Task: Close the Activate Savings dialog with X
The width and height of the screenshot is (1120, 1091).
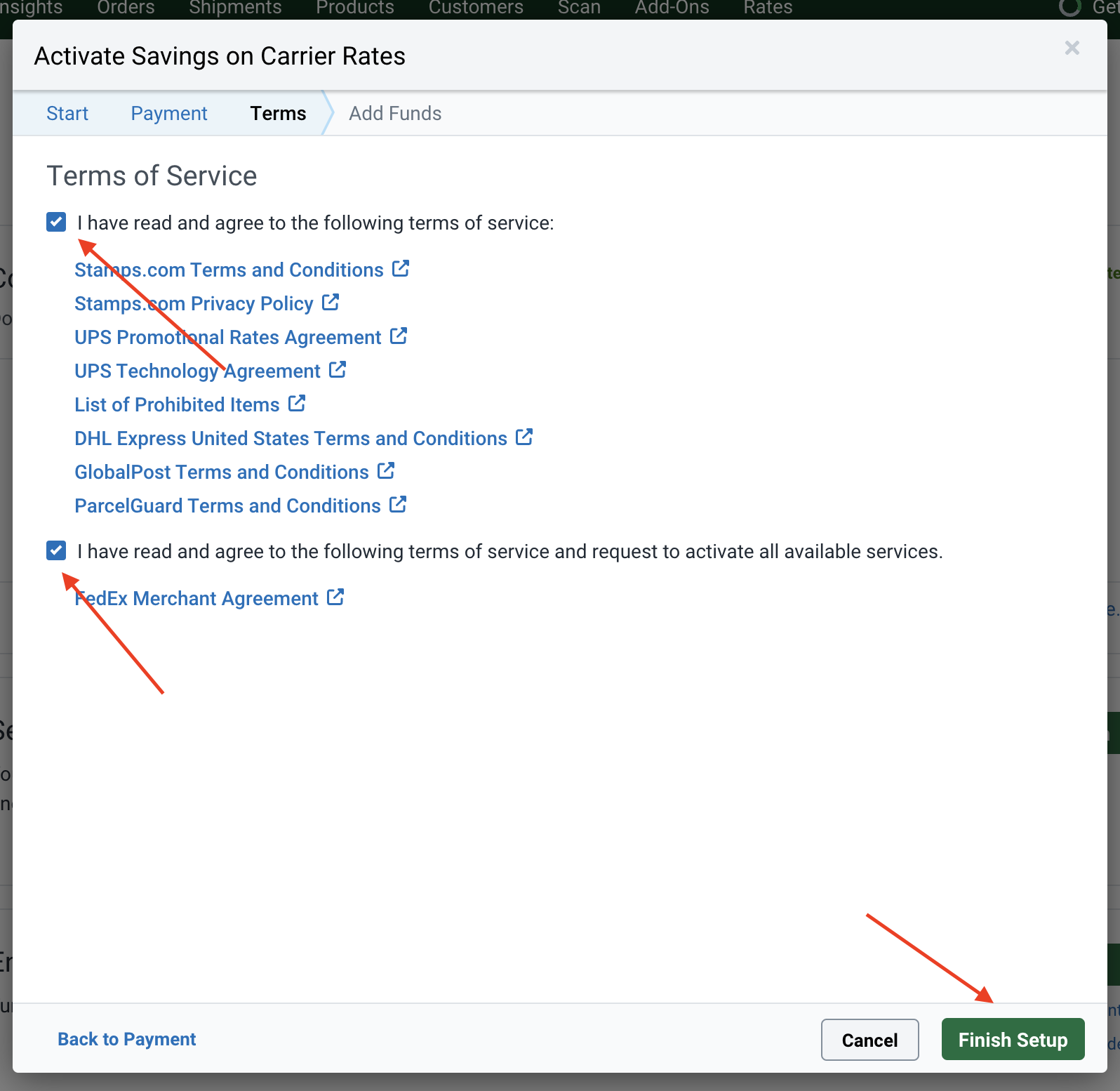Action: pyautogui.click(x=1072, y=48)
